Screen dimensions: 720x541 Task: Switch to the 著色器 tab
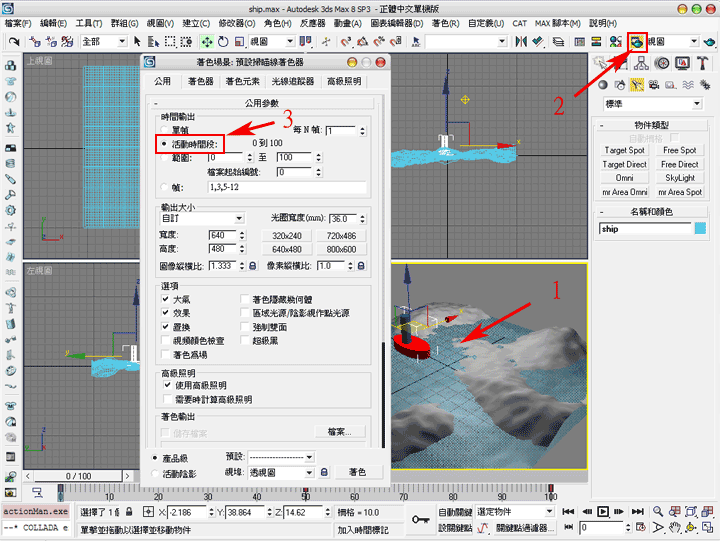201,81
